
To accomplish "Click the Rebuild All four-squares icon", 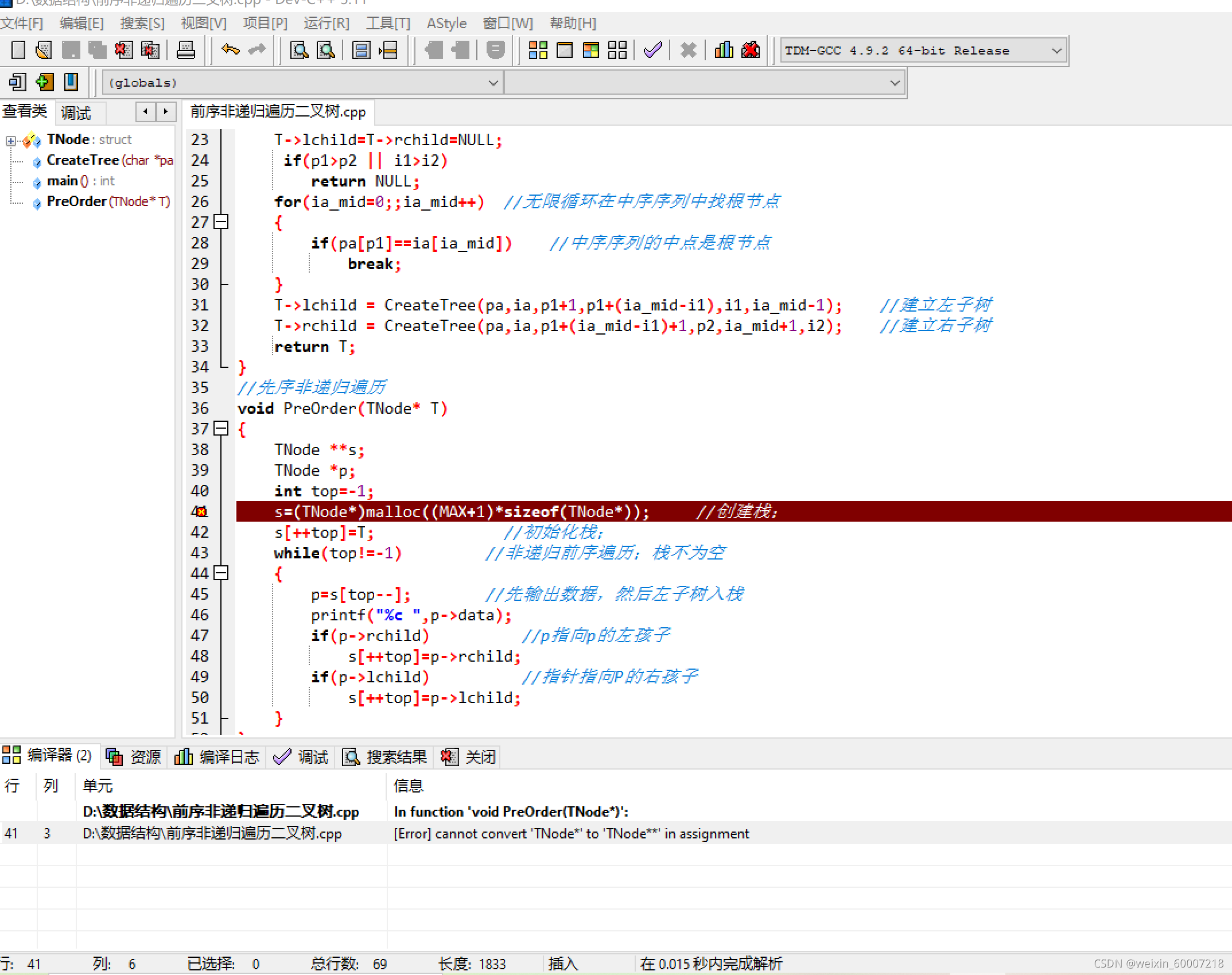I will (x=617, y=51).
